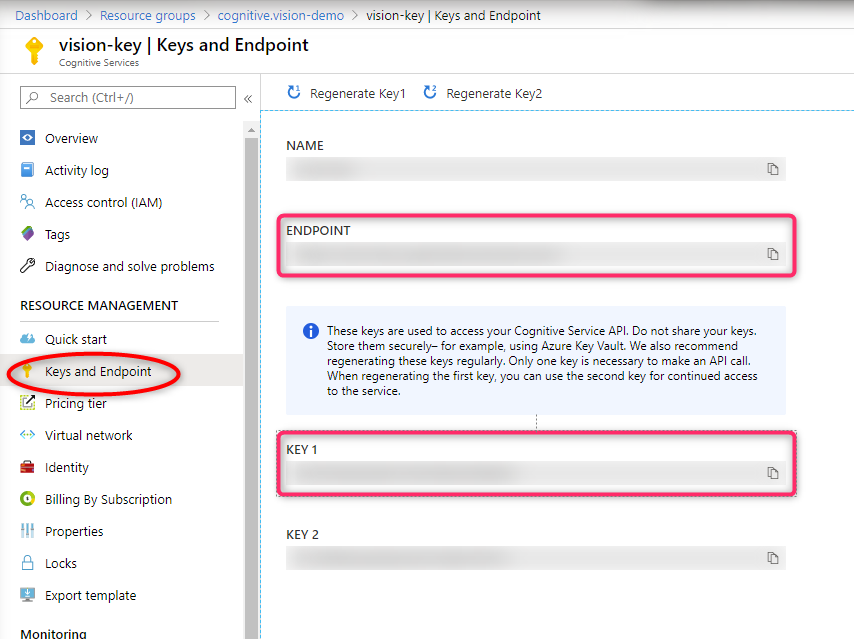Click the Pricing tier edit icon

coord(27,403)
